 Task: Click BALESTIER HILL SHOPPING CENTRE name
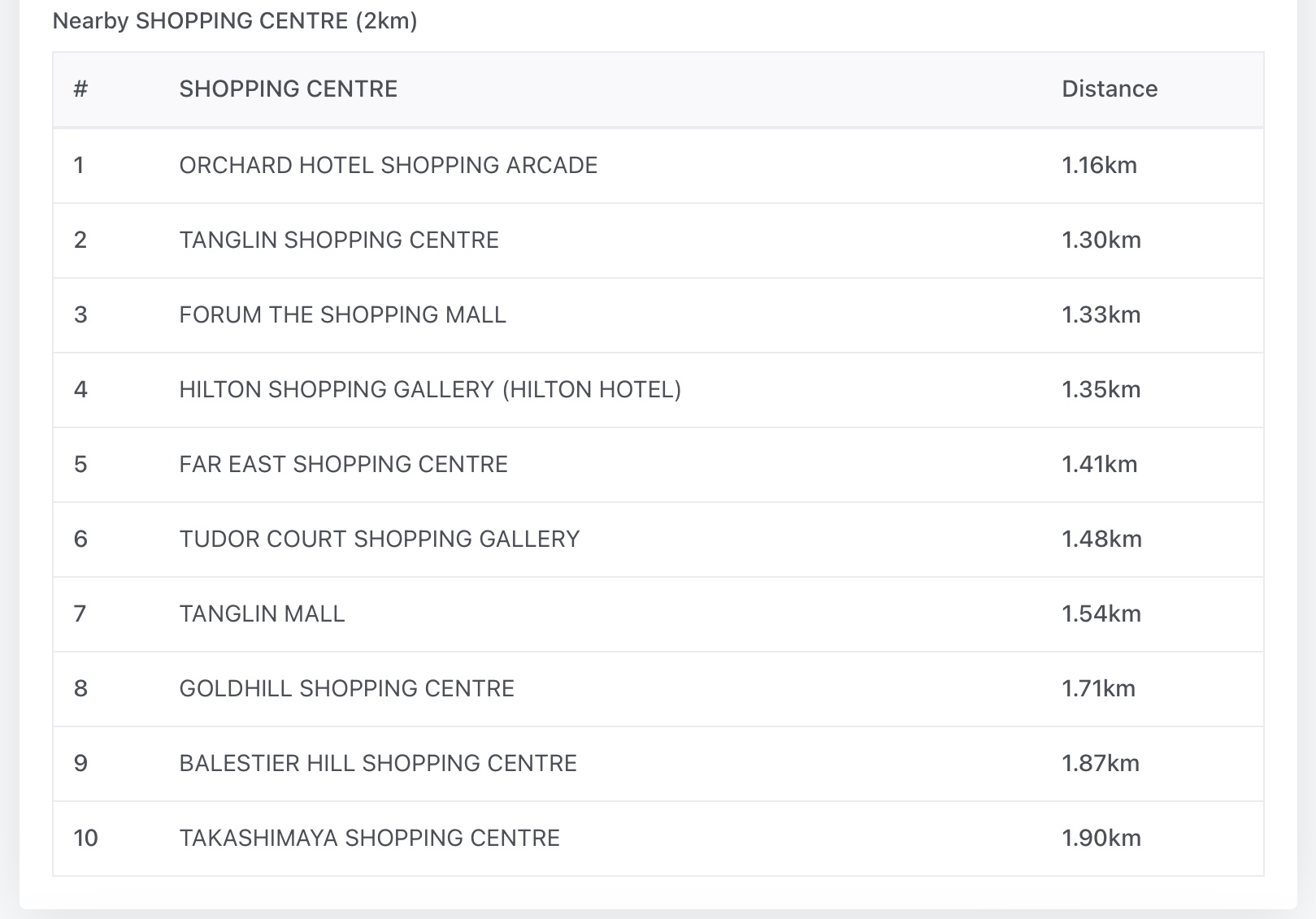click(x=378, y=763)
